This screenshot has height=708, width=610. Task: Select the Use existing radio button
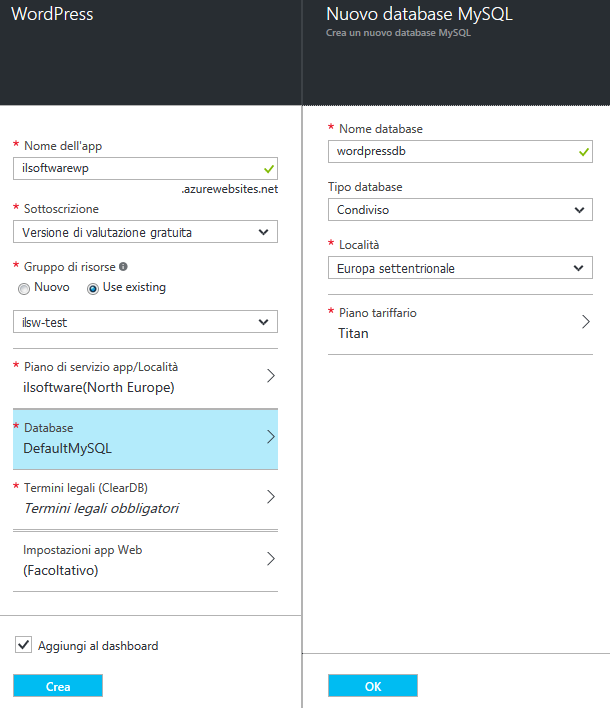pyautogui.click(x=94, y=287)
